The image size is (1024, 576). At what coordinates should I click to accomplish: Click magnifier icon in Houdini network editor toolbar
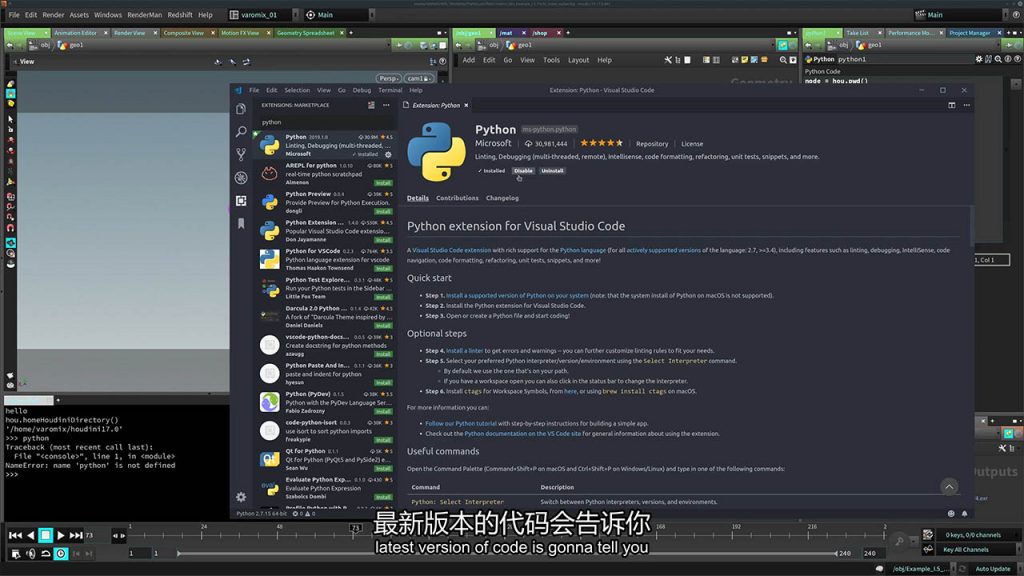click(783, 60)
